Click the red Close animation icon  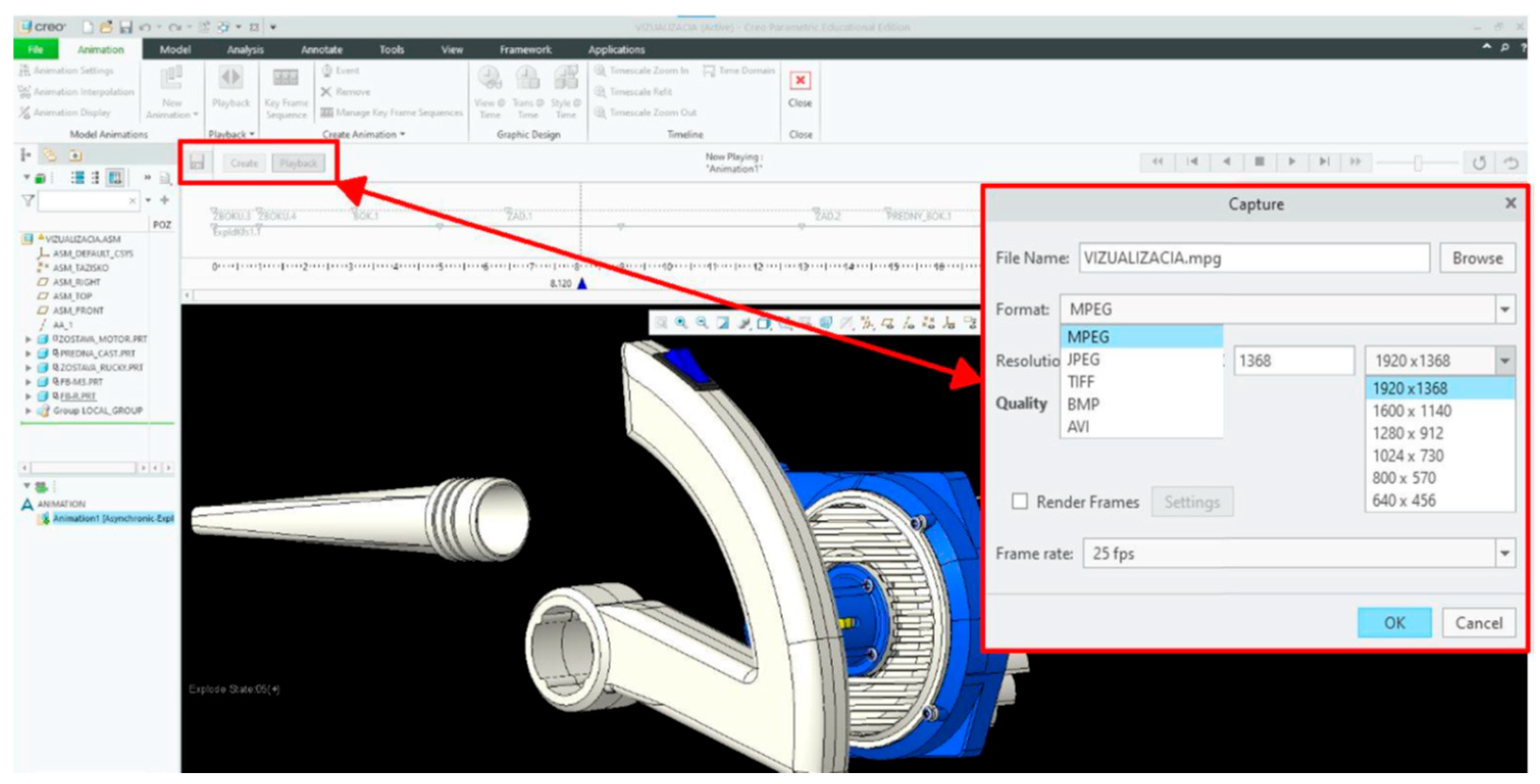coord(799,81)
